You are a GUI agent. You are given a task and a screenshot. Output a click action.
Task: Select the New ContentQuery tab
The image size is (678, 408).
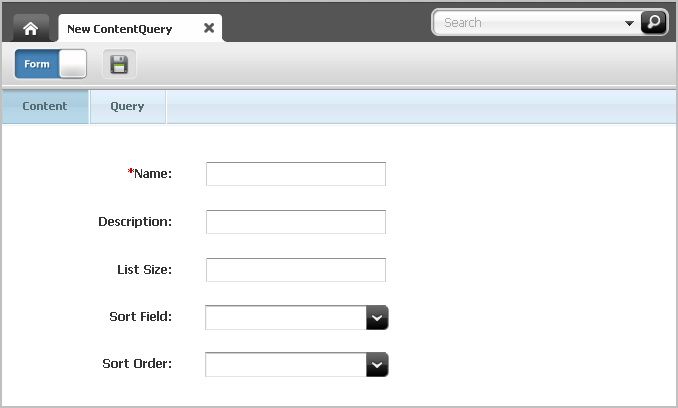tap(140, 29)
